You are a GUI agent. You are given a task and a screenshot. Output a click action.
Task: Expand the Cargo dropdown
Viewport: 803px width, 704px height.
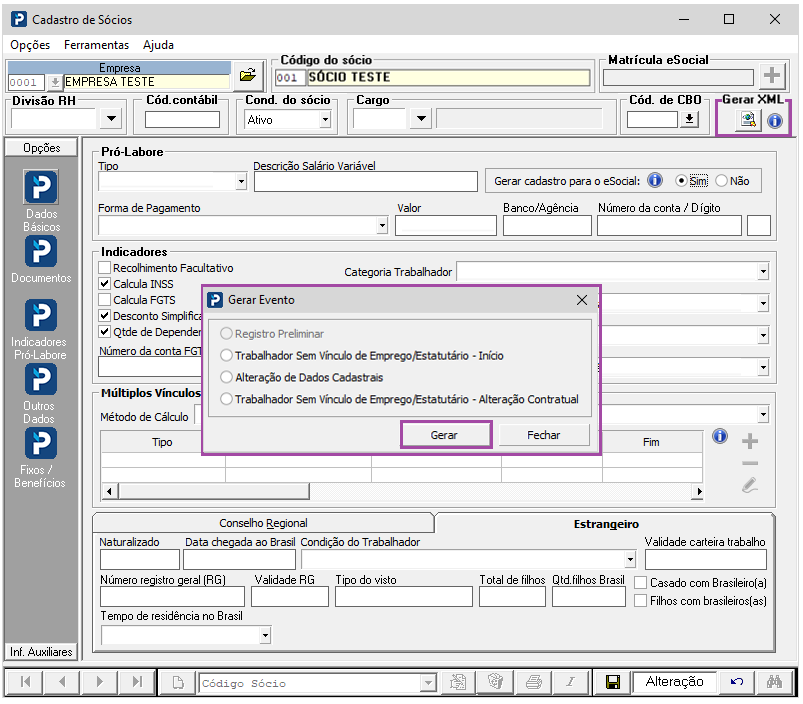tap(421, 119)
